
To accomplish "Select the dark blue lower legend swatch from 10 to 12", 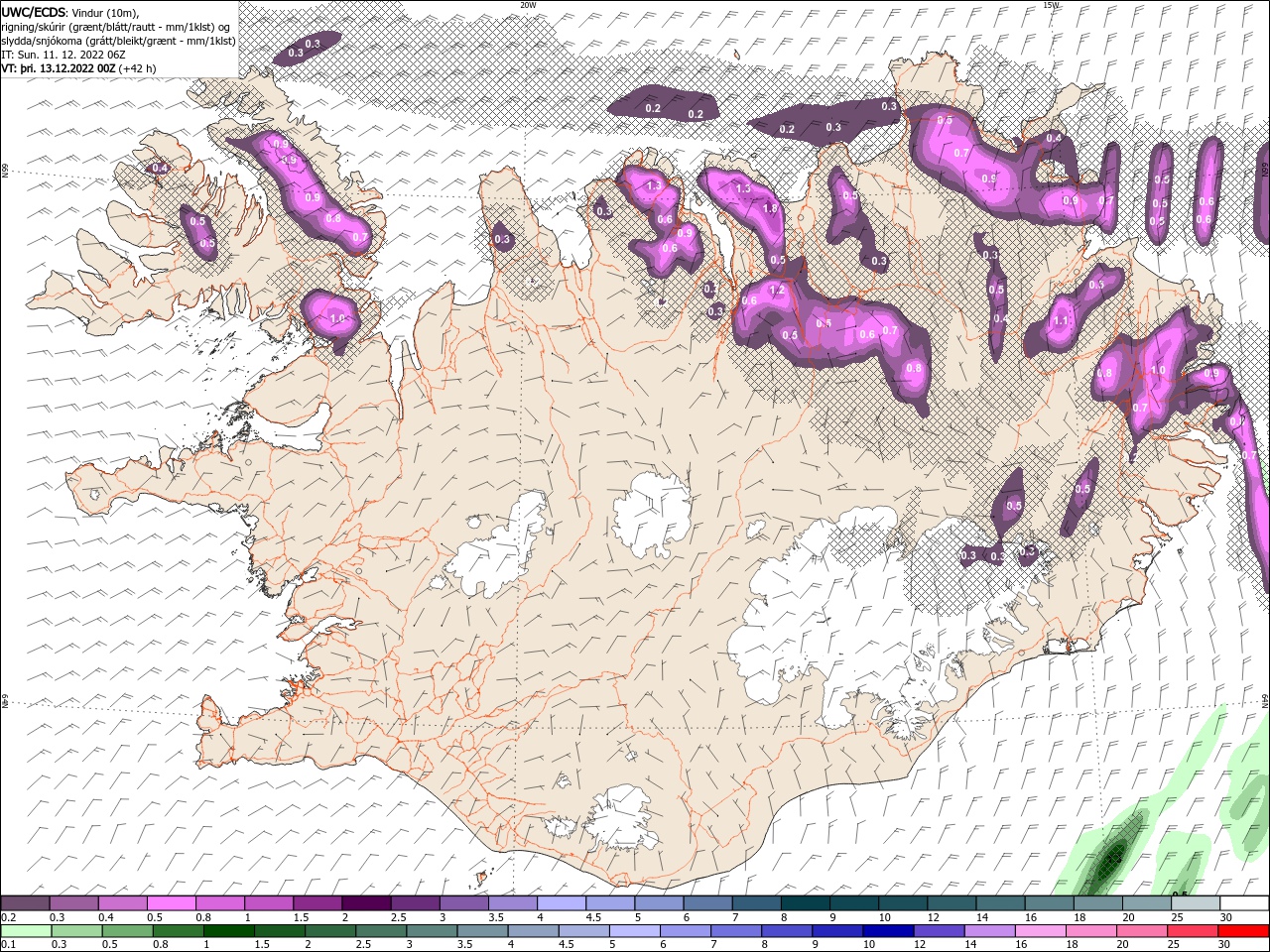I will tap(887, 931).
